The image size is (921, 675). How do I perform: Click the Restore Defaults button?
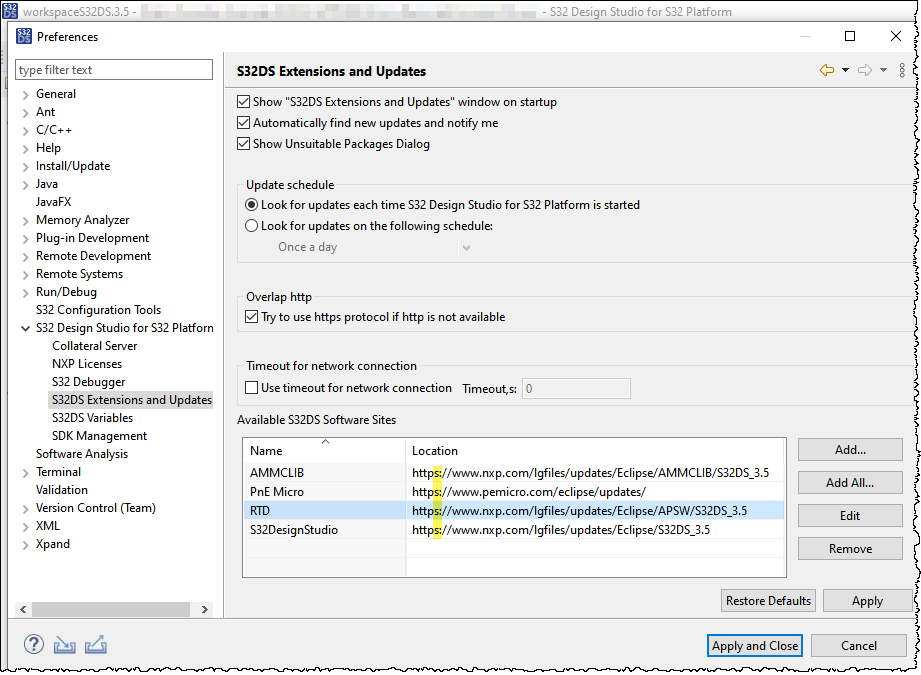(768, 601)
